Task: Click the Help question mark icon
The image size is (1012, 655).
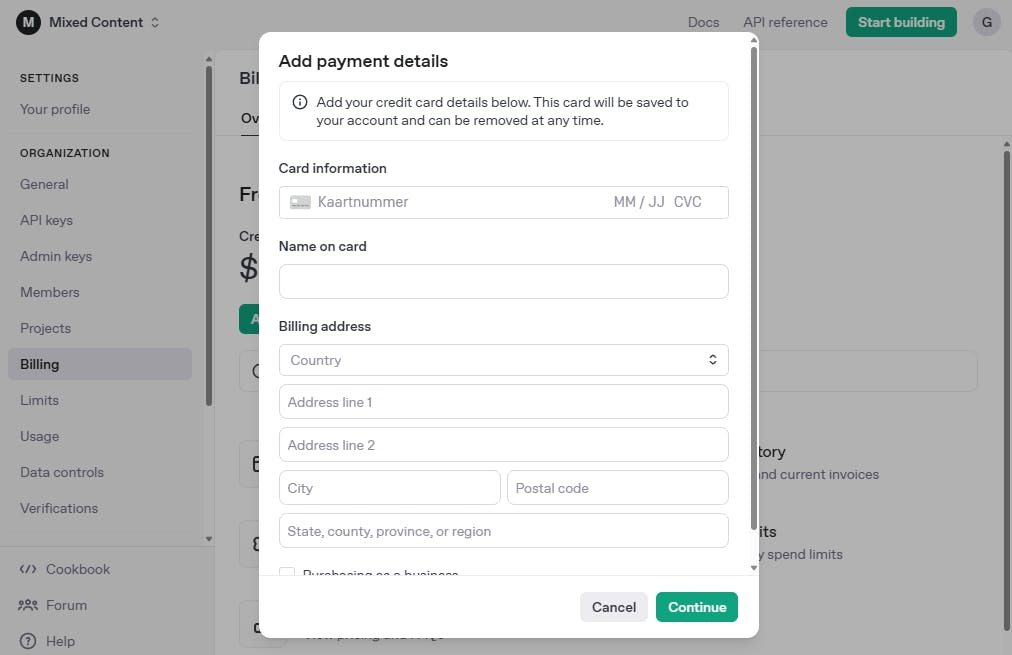Action: (28, 641)
